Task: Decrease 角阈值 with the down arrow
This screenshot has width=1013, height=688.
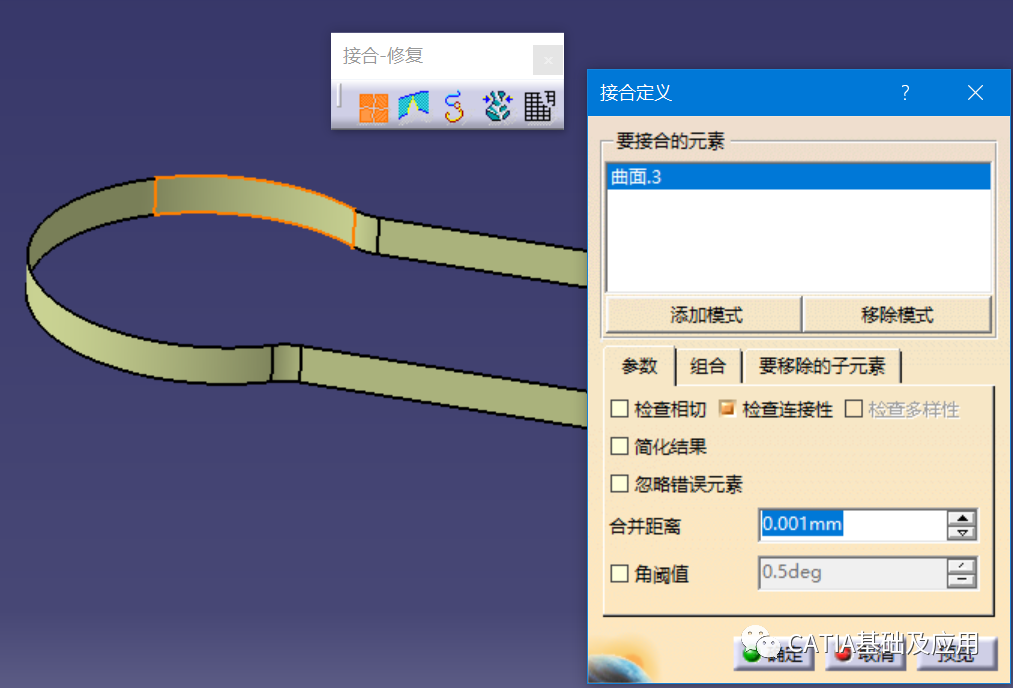Action: [x=962, y=580]
